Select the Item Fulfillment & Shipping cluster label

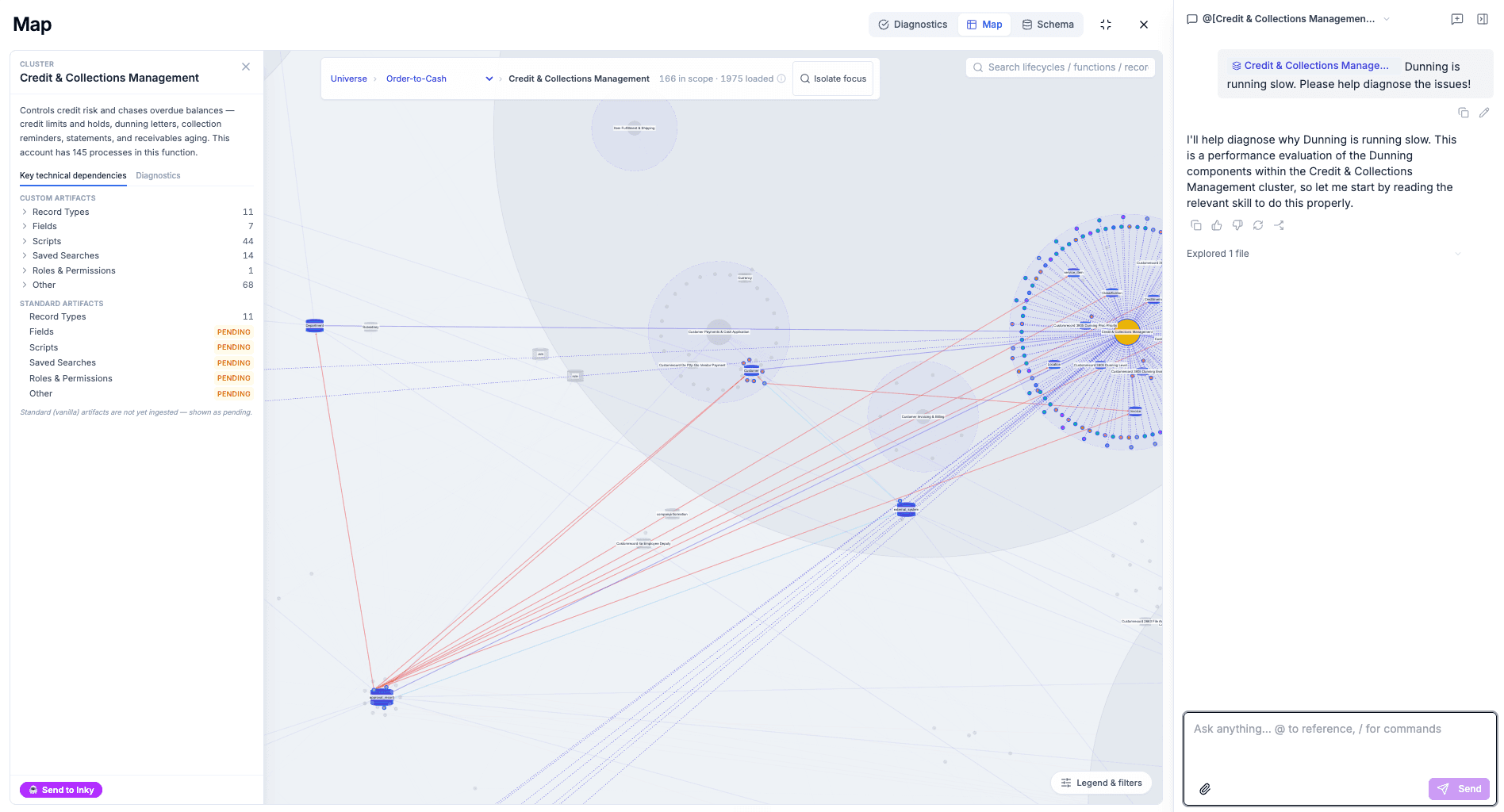pos(634,128)
